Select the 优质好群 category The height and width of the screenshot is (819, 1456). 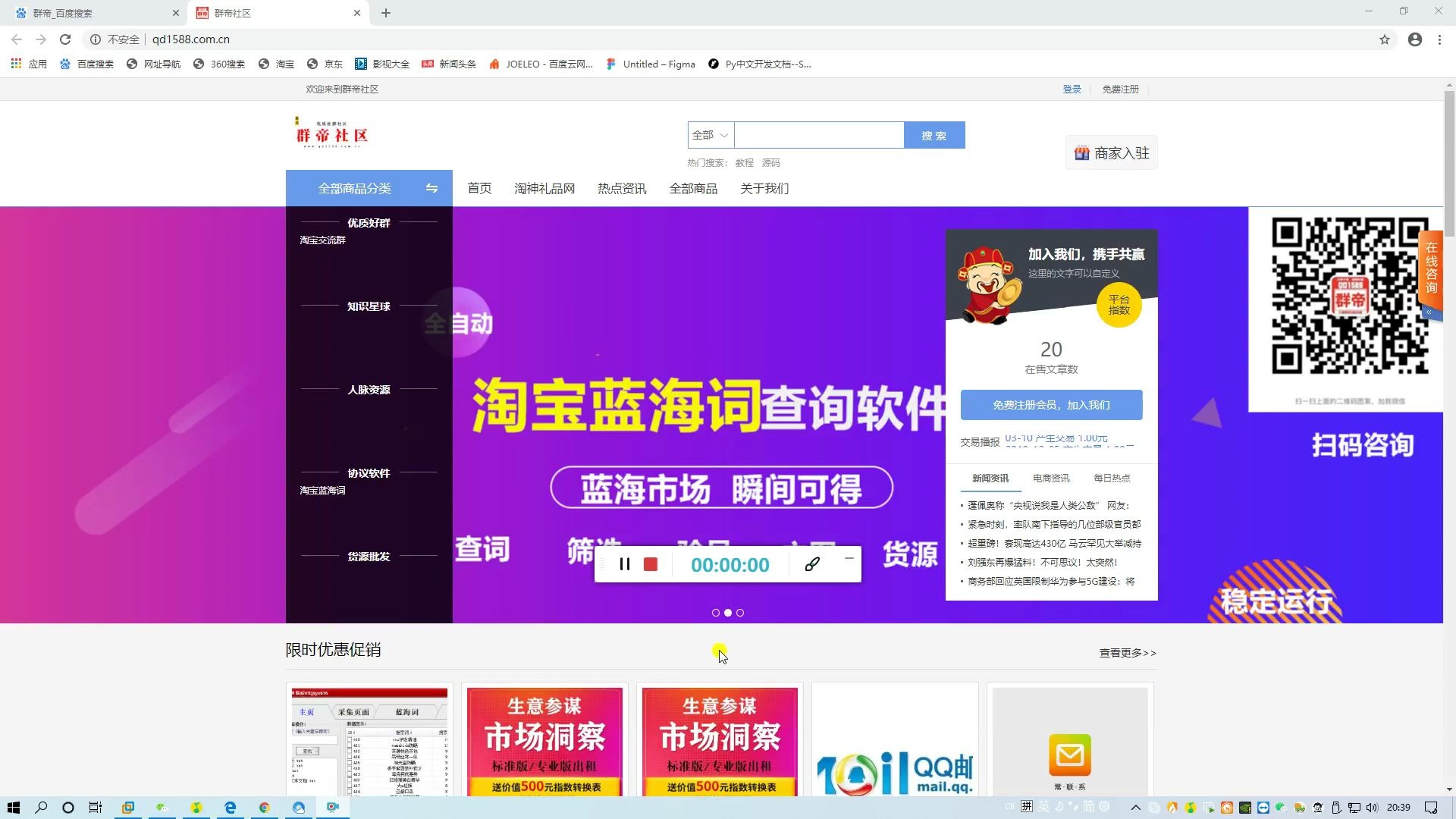pos(369,223)
